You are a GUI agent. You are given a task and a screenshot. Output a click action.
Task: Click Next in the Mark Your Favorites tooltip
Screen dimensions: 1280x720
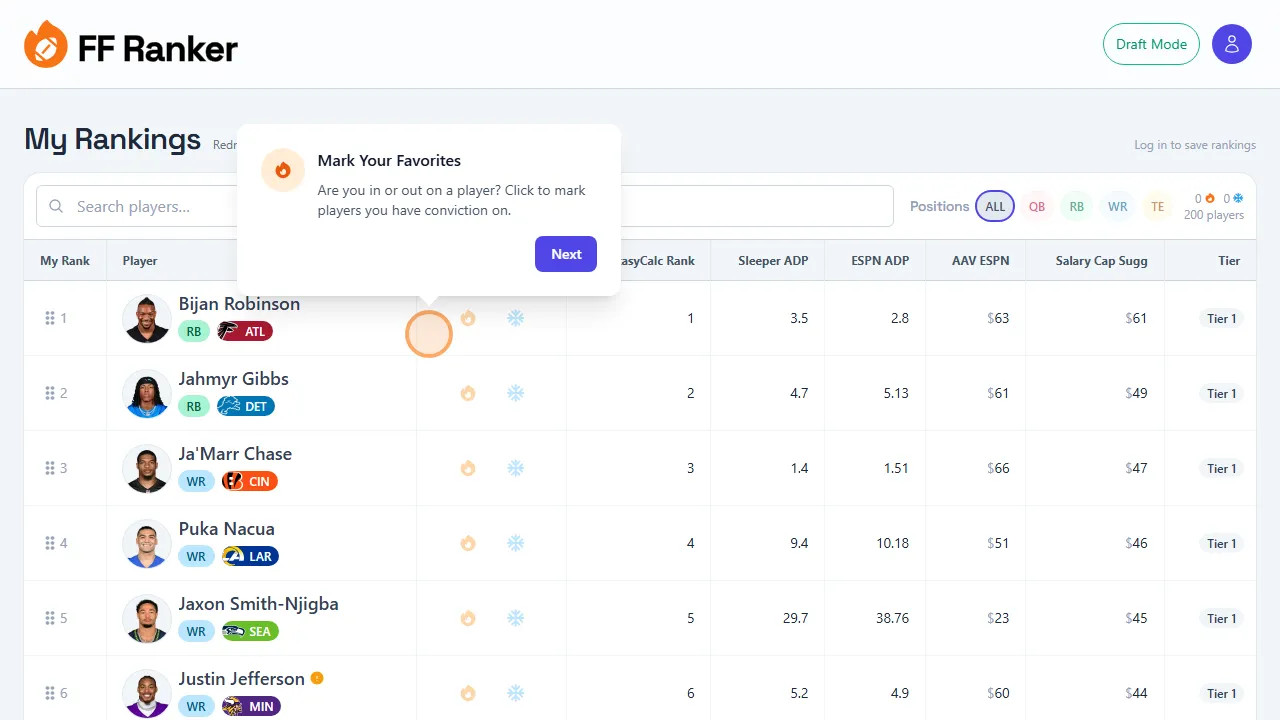point(565,254)
